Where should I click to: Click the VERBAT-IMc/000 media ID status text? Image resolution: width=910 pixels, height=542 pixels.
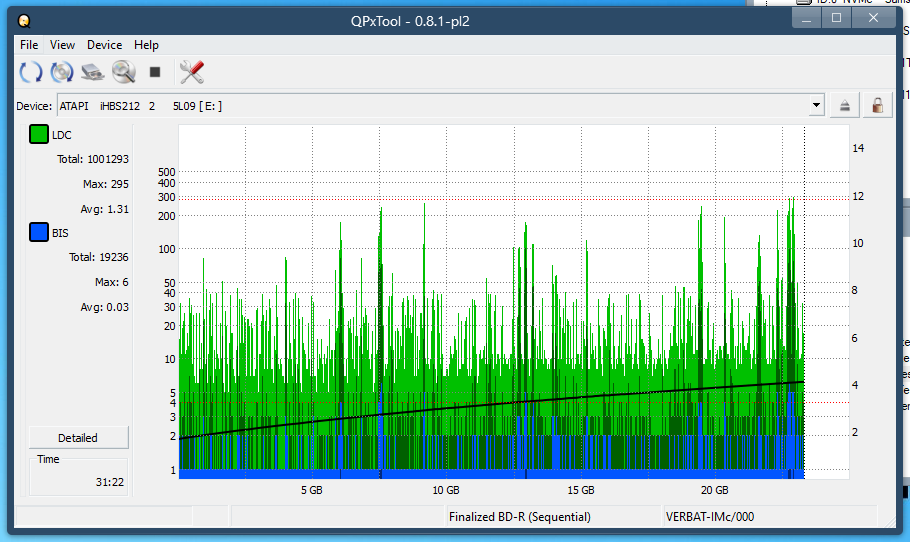[710, 516]
